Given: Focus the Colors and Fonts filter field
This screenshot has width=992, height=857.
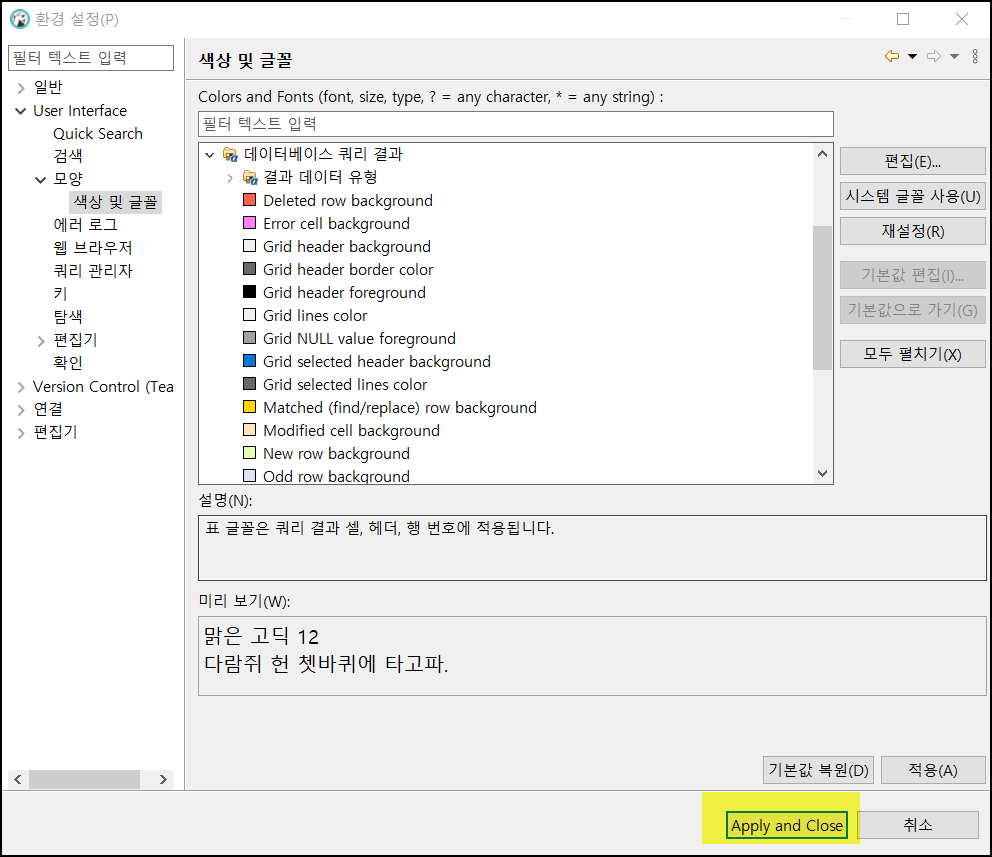Looking at the screenshot, I should (516, 124).
